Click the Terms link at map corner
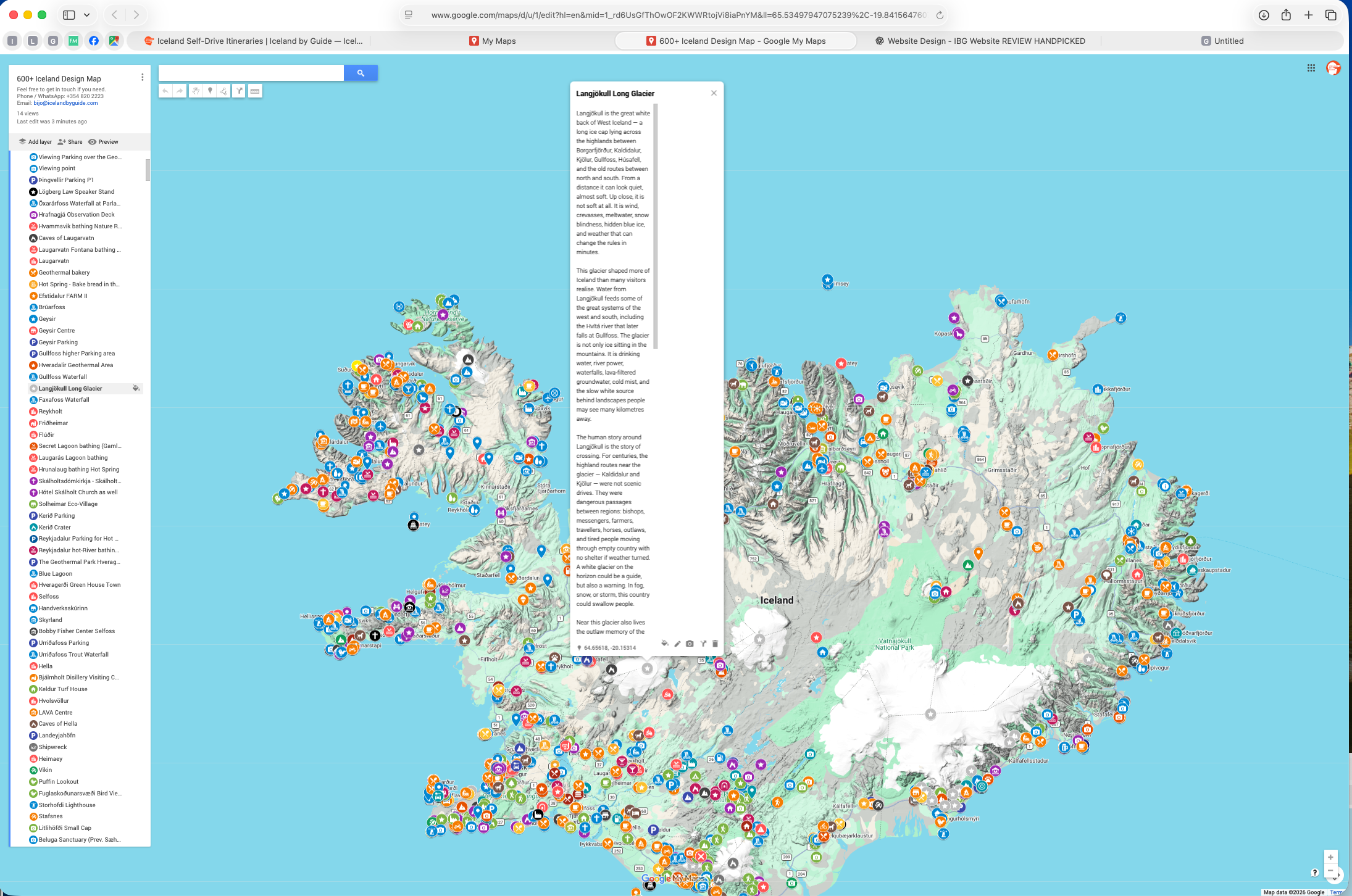The height and width of the screenshot is (896, 1352). click(1336, 892)
